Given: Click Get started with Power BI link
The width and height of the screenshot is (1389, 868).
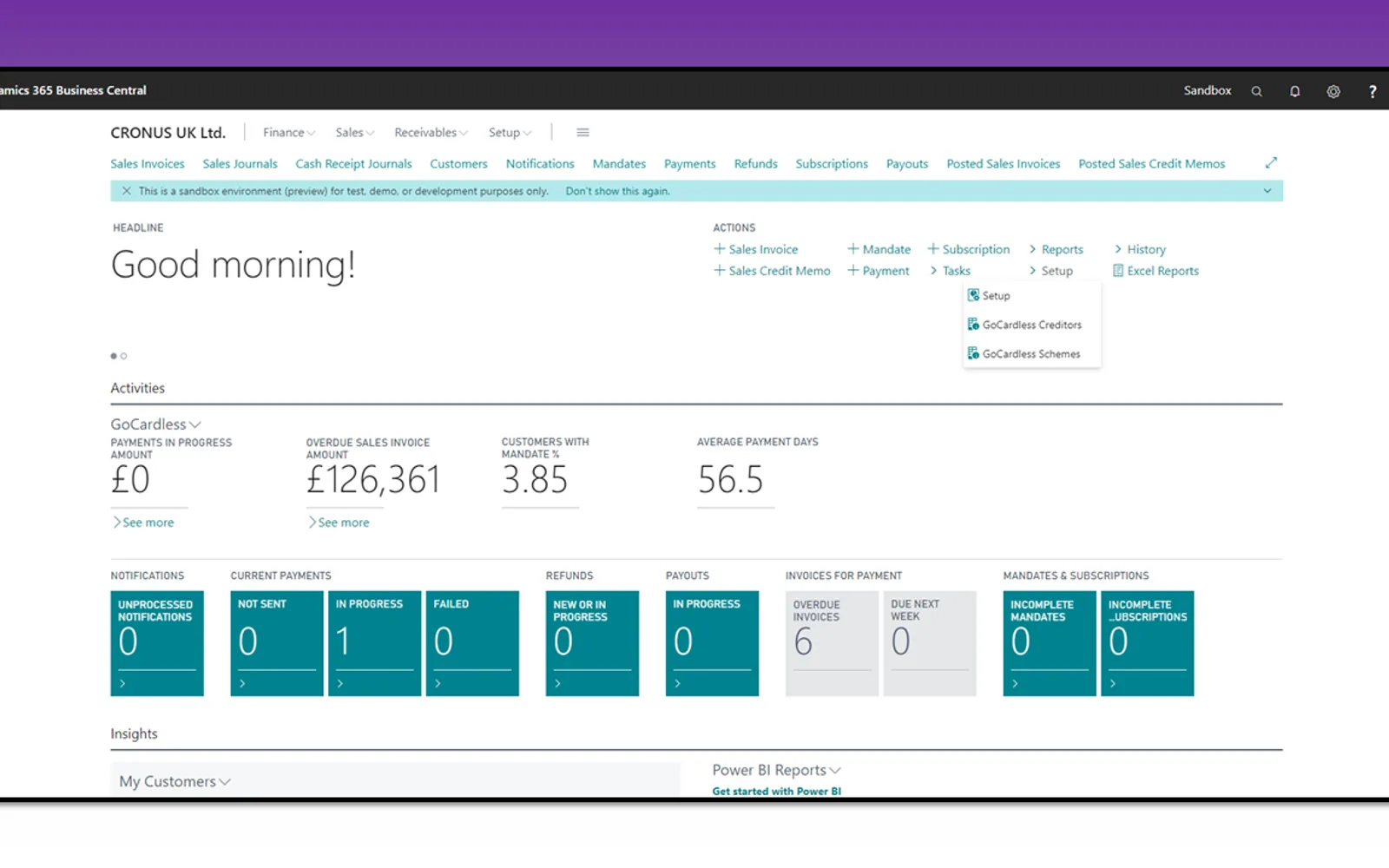Looking at the screenshot, I should (777, 791).
